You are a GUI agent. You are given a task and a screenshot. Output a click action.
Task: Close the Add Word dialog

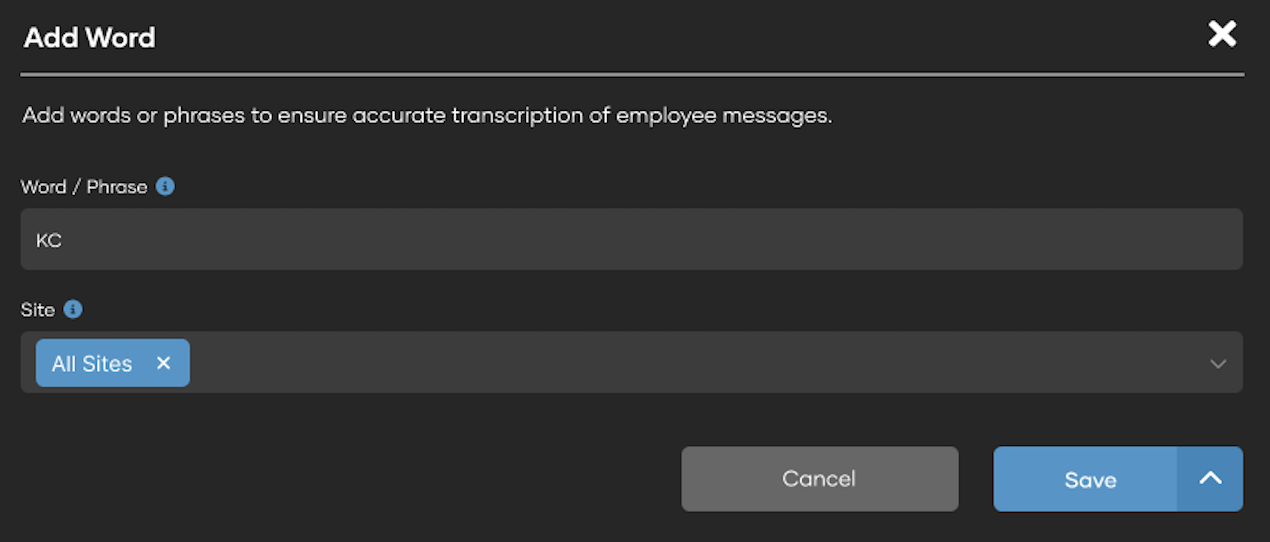click(1222, 35)
